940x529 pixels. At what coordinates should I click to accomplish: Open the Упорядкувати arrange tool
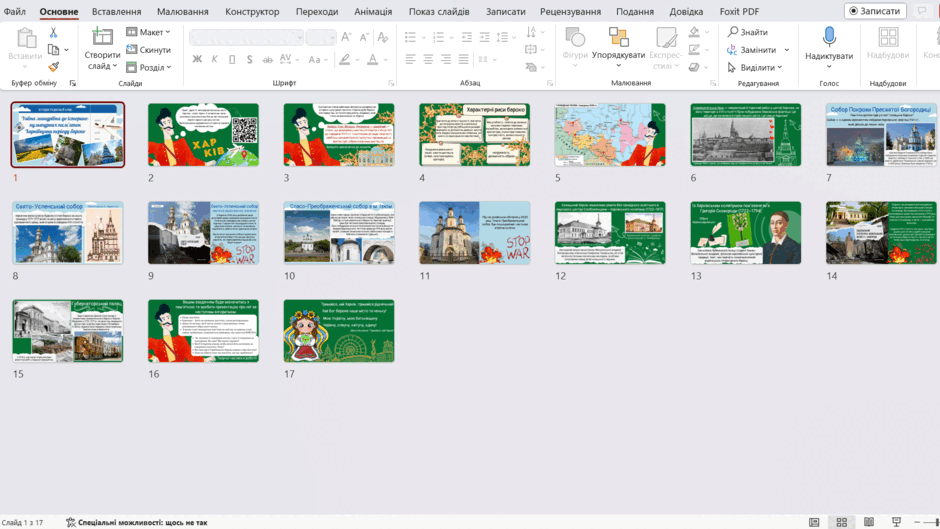pos(618,45)
